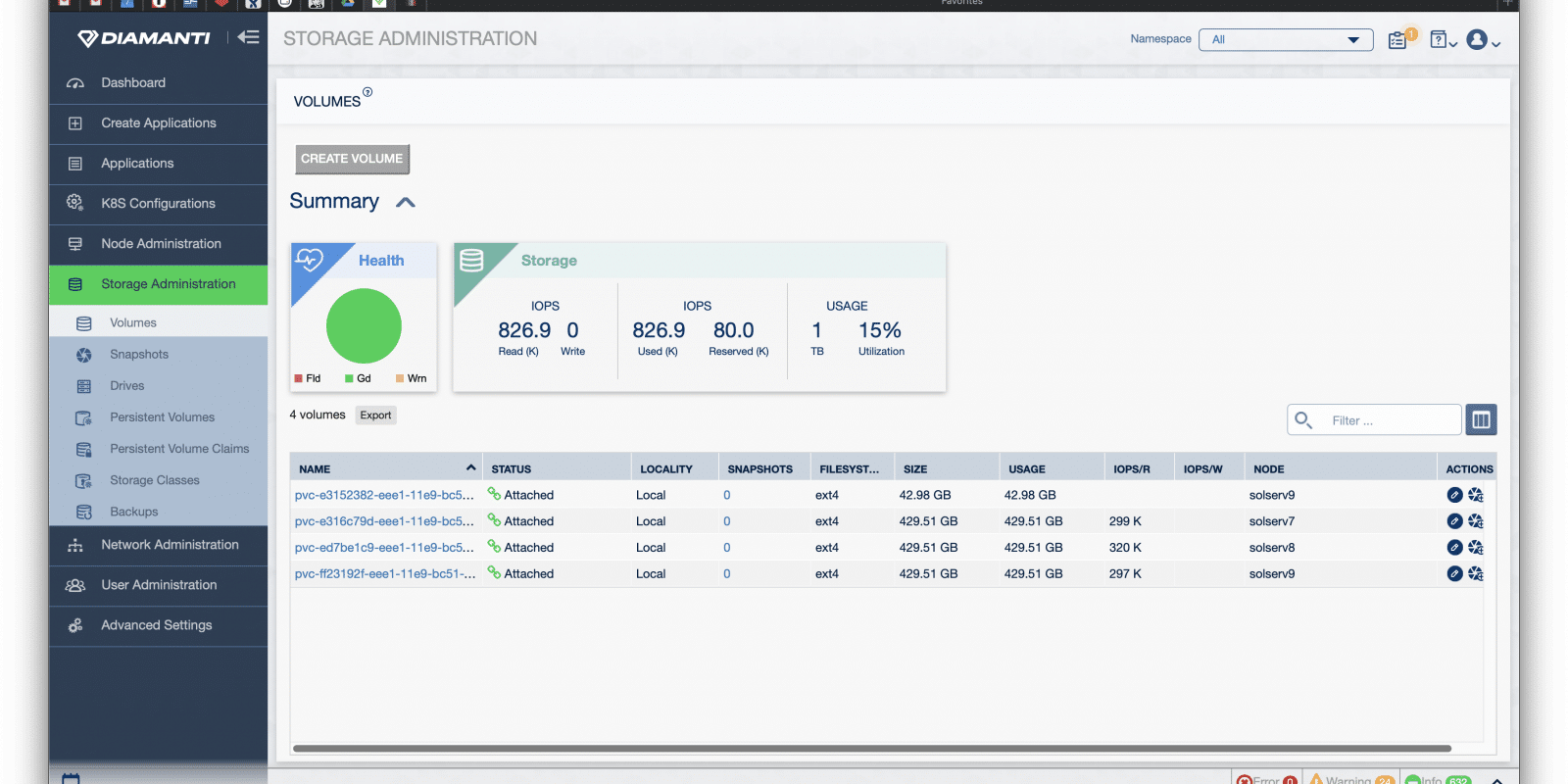Click the User Administration people icon
Viewport: 1568px width, 784px height.
(75, 585)
